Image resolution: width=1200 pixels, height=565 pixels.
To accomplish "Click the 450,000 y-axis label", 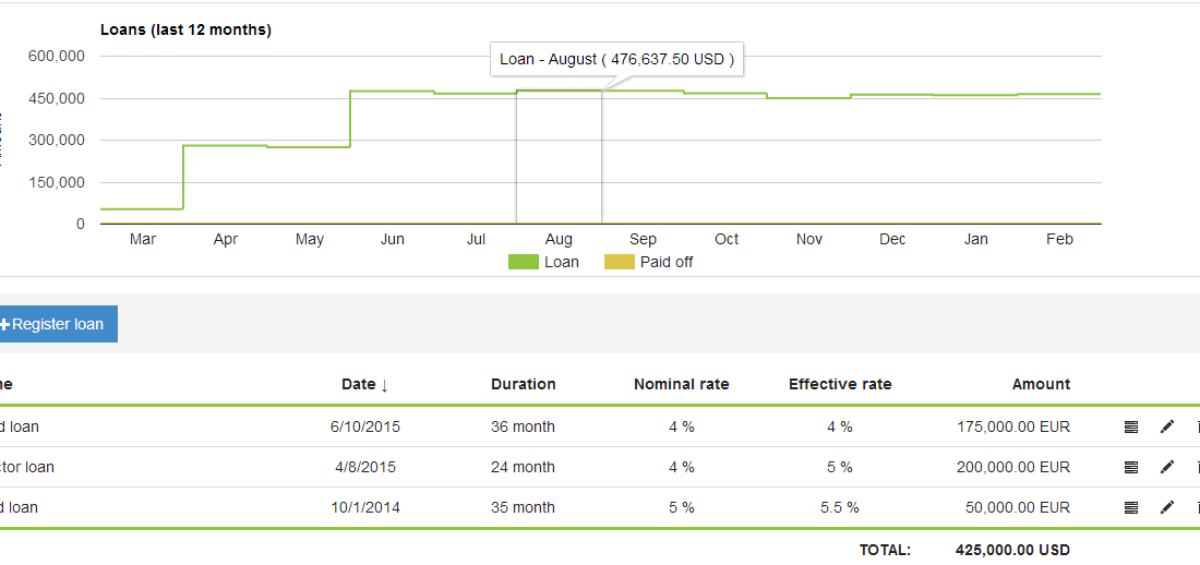I will pos(57,98).
